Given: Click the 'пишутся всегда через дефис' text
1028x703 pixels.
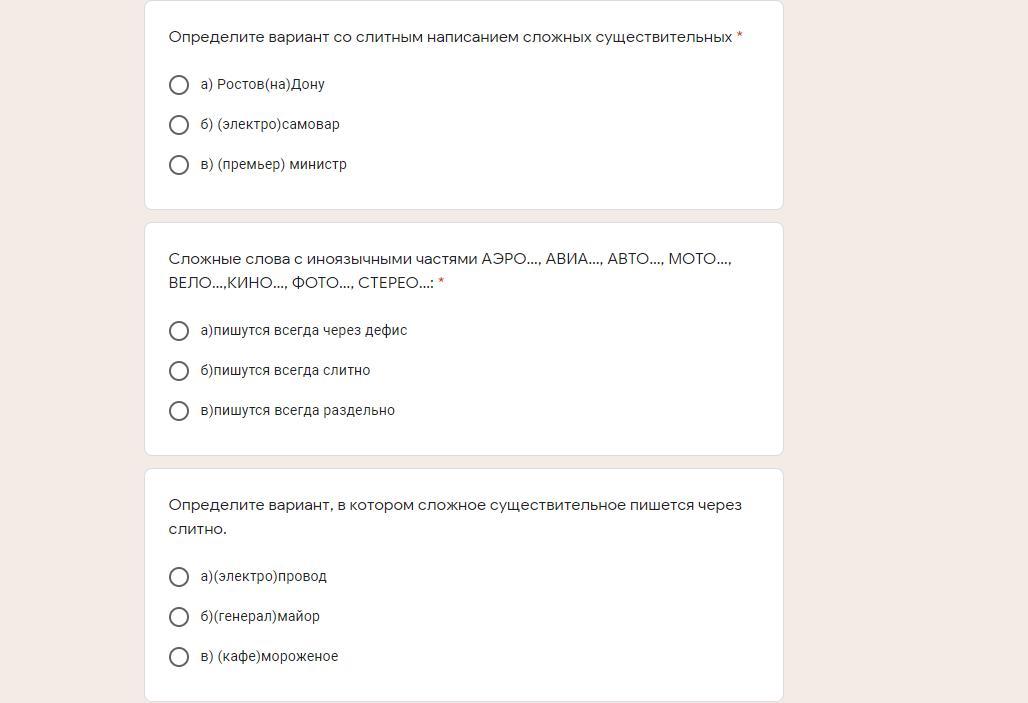Looking at the screenshot, I should [x=310, y=331].
